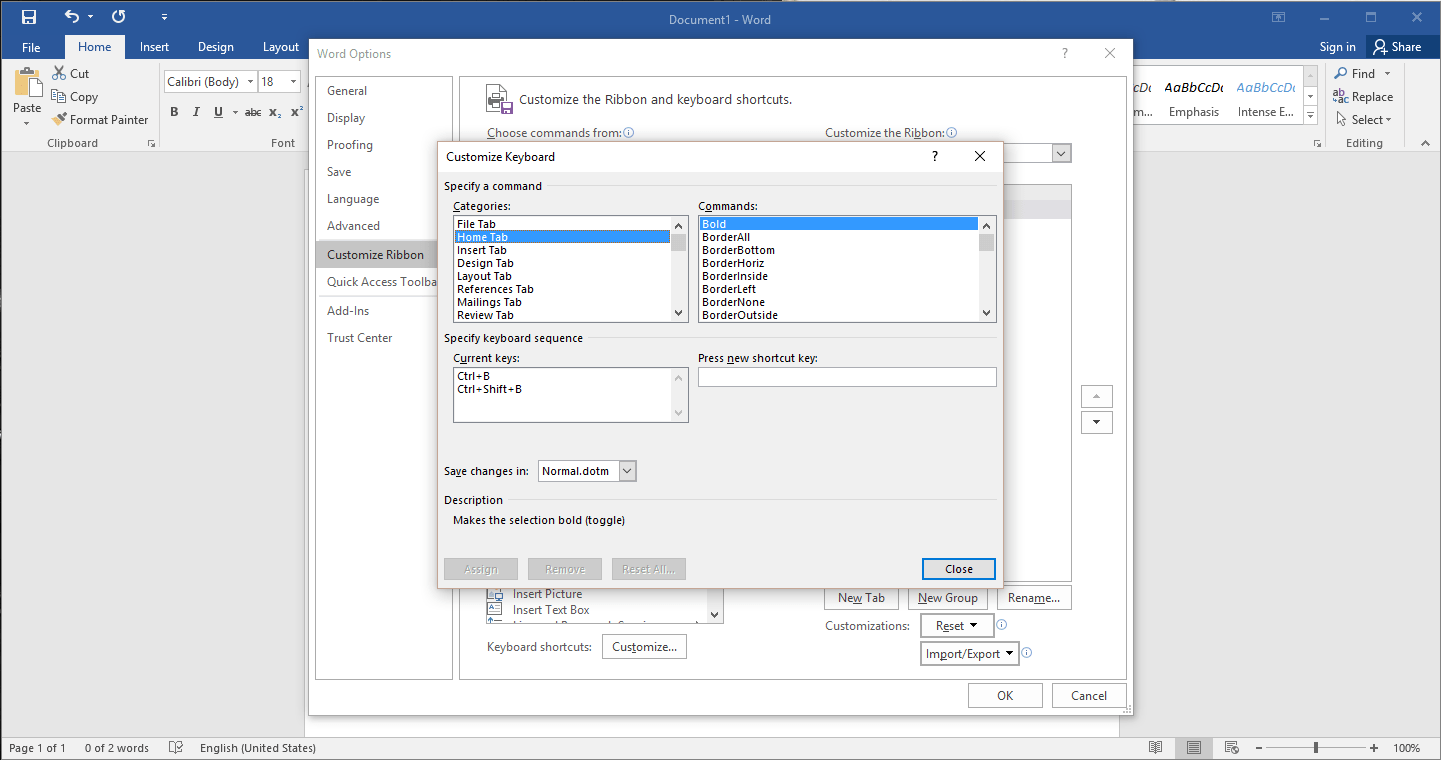This screenshot has width=1441, height=760.
Task: Click the Share person icon
Action: click(x=1380, y=47)
